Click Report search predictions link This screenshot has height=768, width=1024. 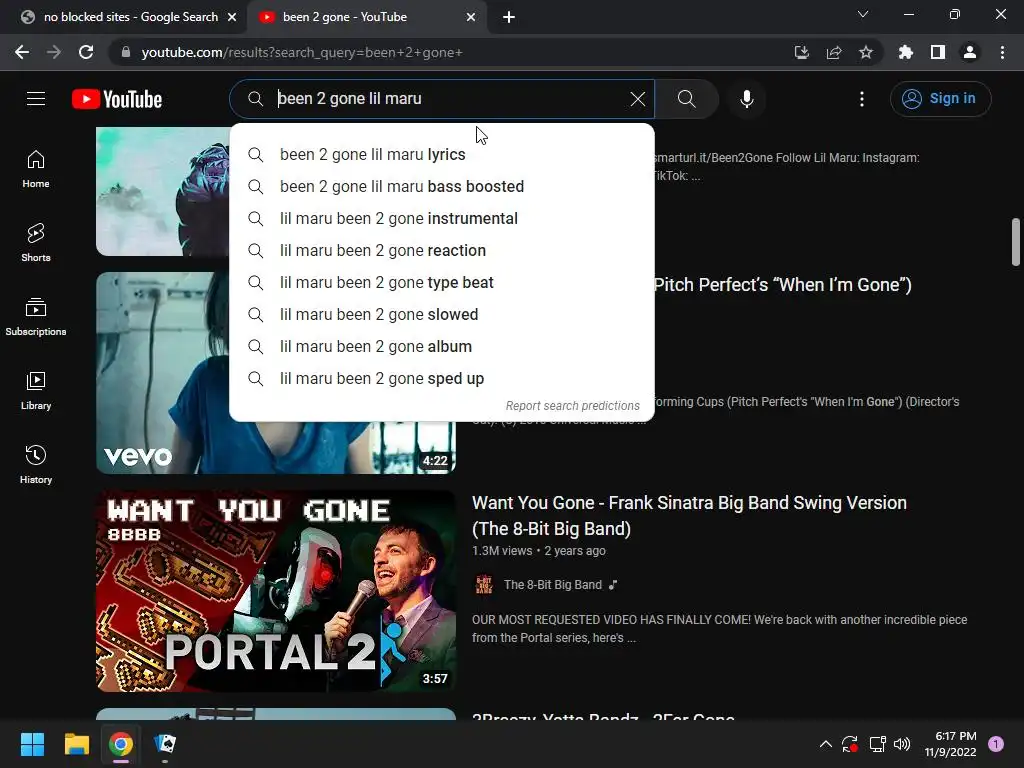(x=573, y=406)
